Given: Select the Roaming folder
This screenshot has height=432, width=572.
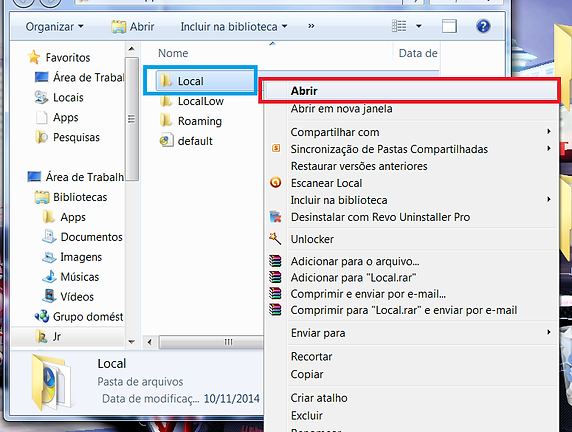Looking at the screenshot, I should pyautogui.click(x=191, y=121).
